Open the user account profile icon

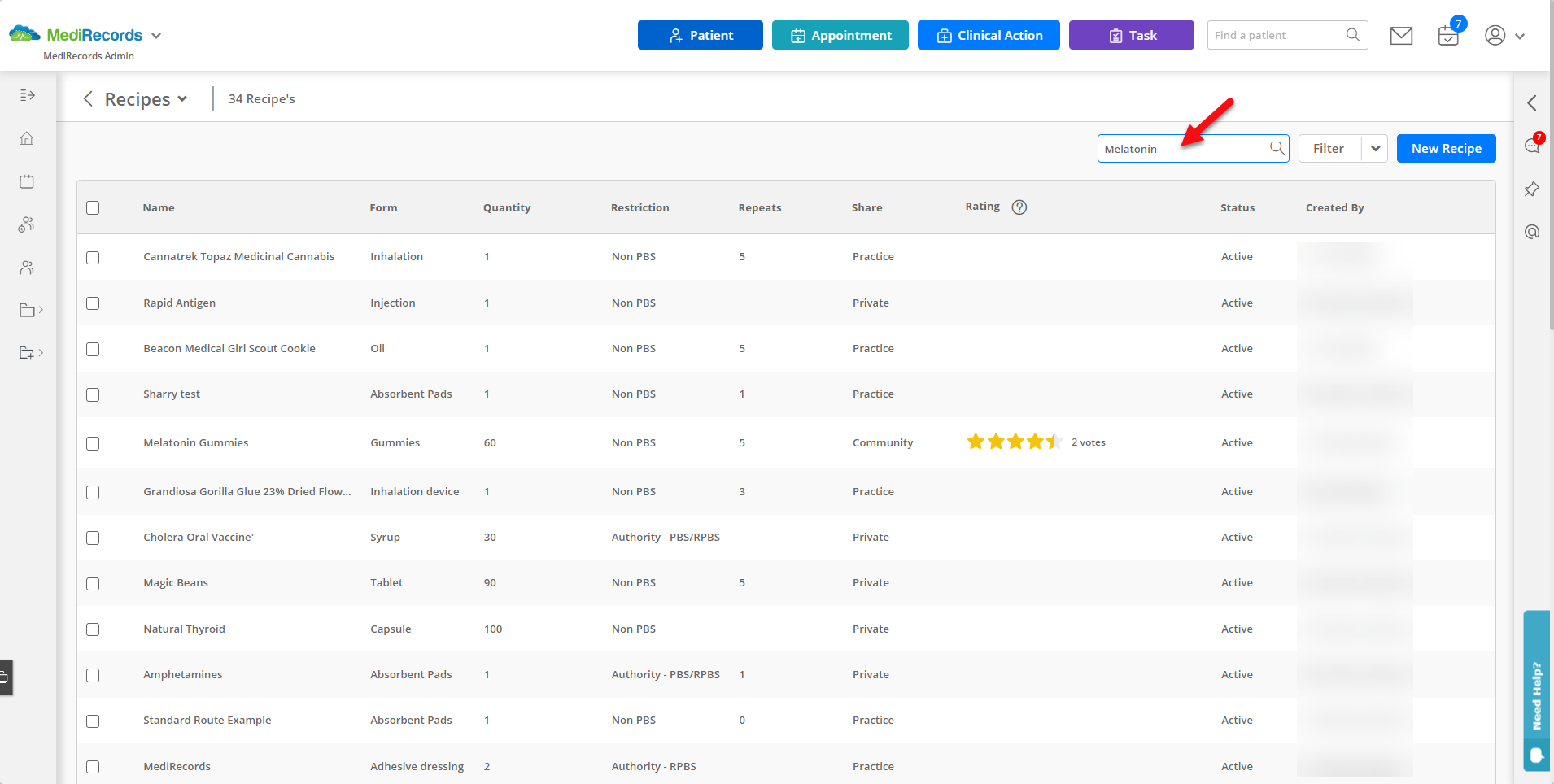point(1495,35)
